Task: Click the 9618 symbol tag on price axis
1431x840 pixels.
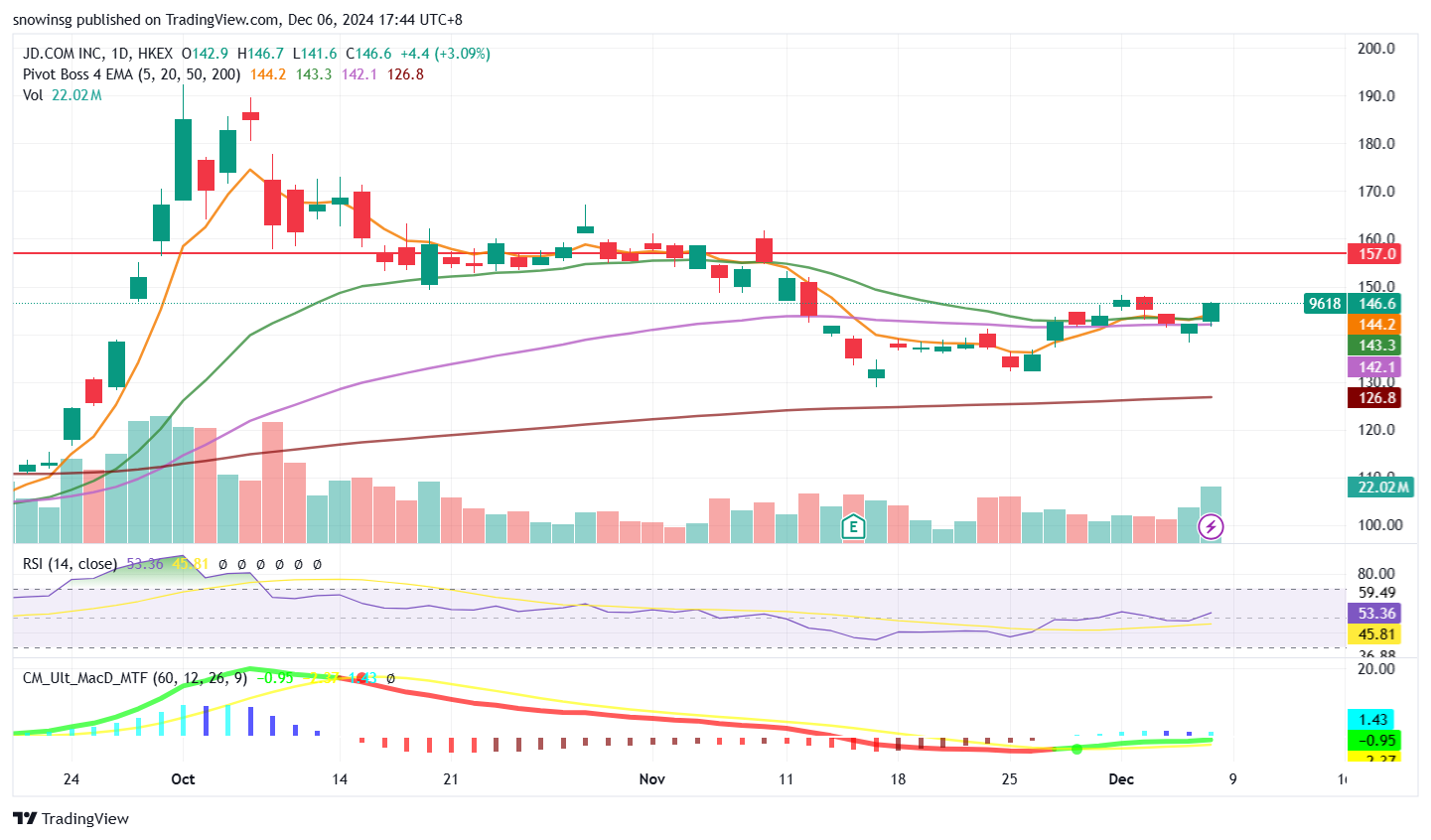Action: (x=1325, y=304)
